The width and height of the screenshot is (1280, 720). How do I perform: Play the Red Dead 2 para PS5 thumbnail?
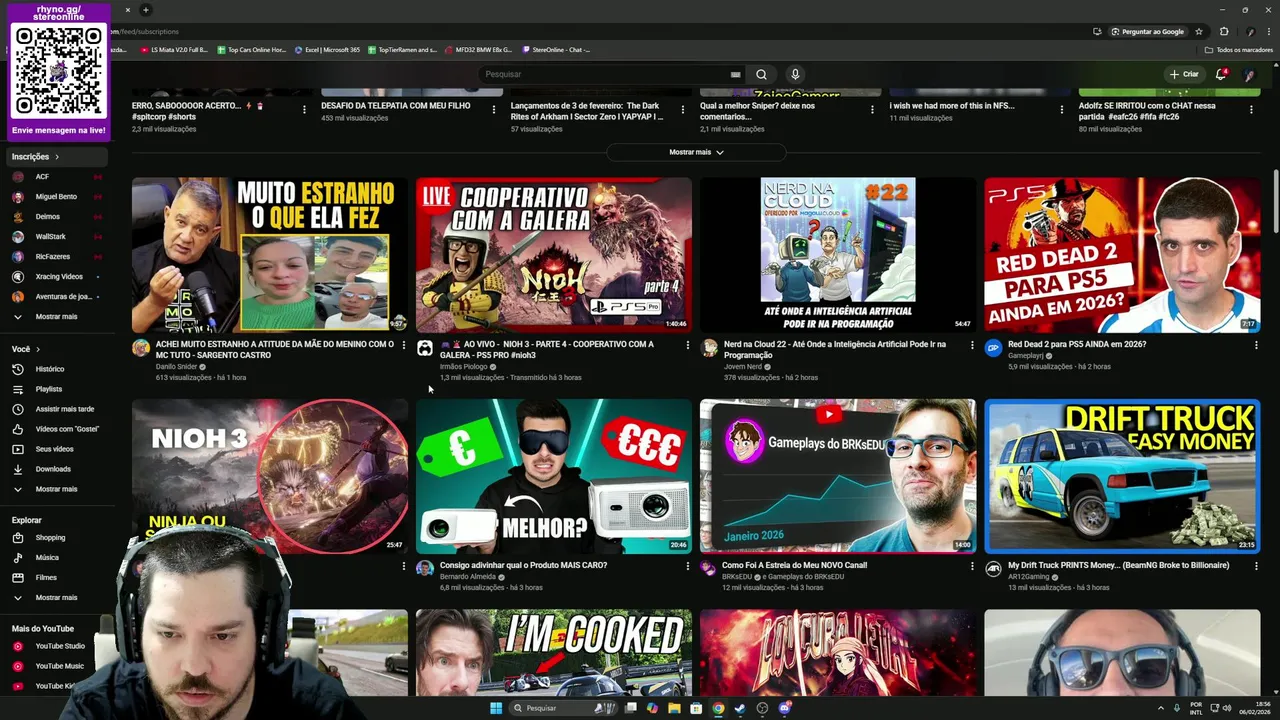pos(1122,255)
